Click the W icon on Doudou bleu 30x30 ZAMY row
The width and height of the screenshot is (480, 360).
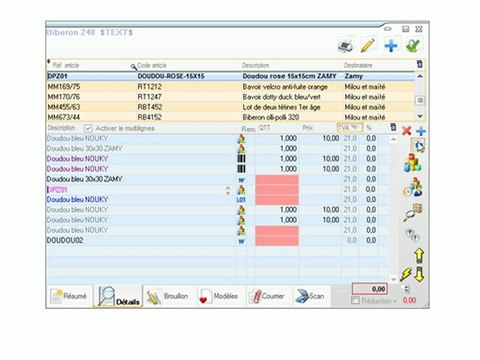coord(241,180)
